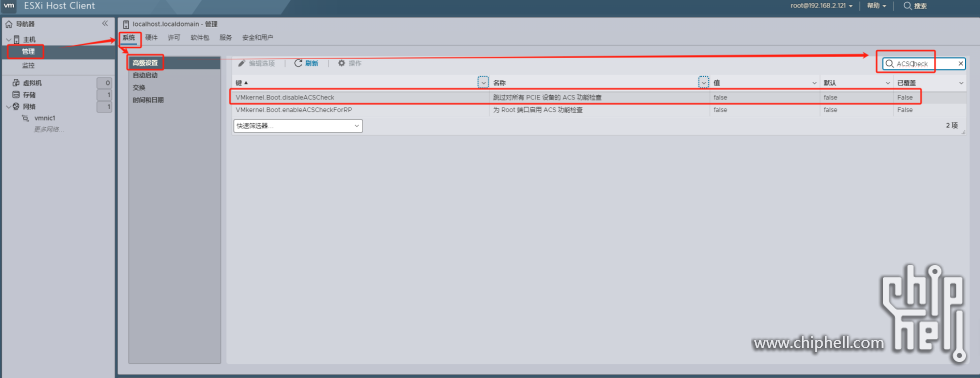Screen dimensions: 980x378
Task: Select the VMkernel.Boot.disableACSCheck row
Action: pos(599,97)
